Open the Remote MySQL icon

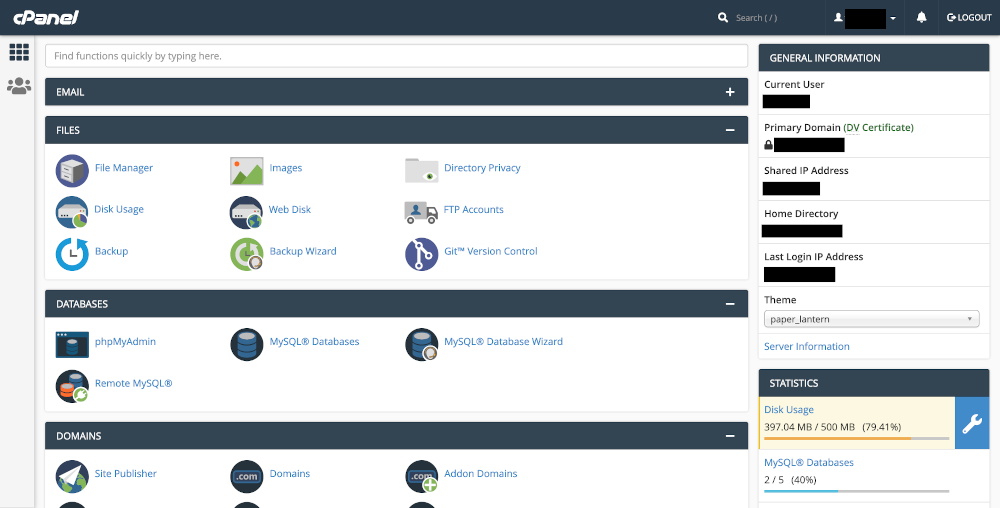click(x=72, y=386)
